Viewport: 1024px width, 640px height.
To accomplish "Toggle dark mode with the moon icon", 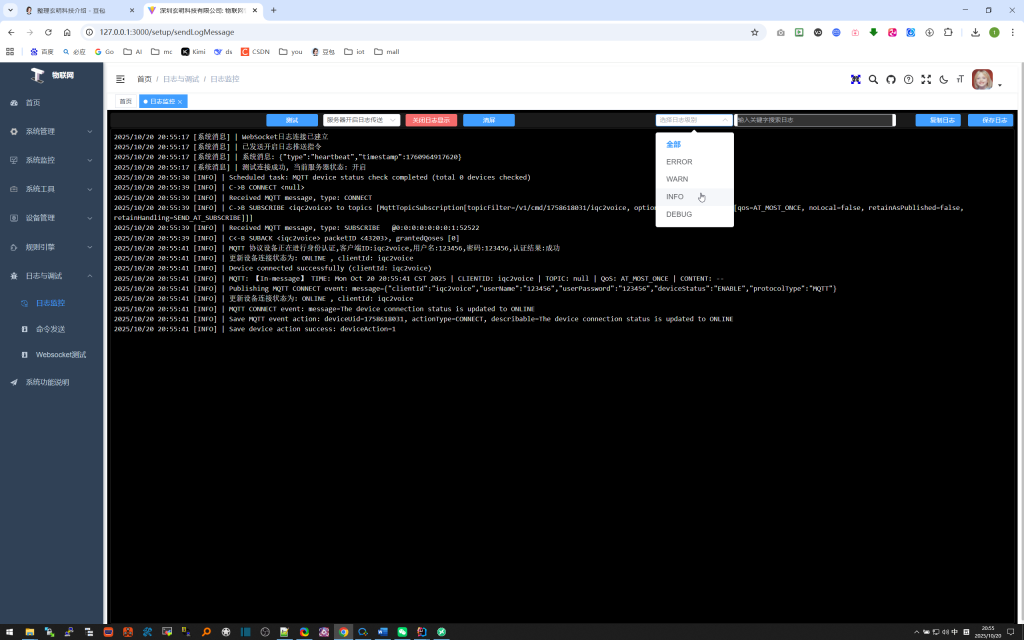I will coord(943,79).
